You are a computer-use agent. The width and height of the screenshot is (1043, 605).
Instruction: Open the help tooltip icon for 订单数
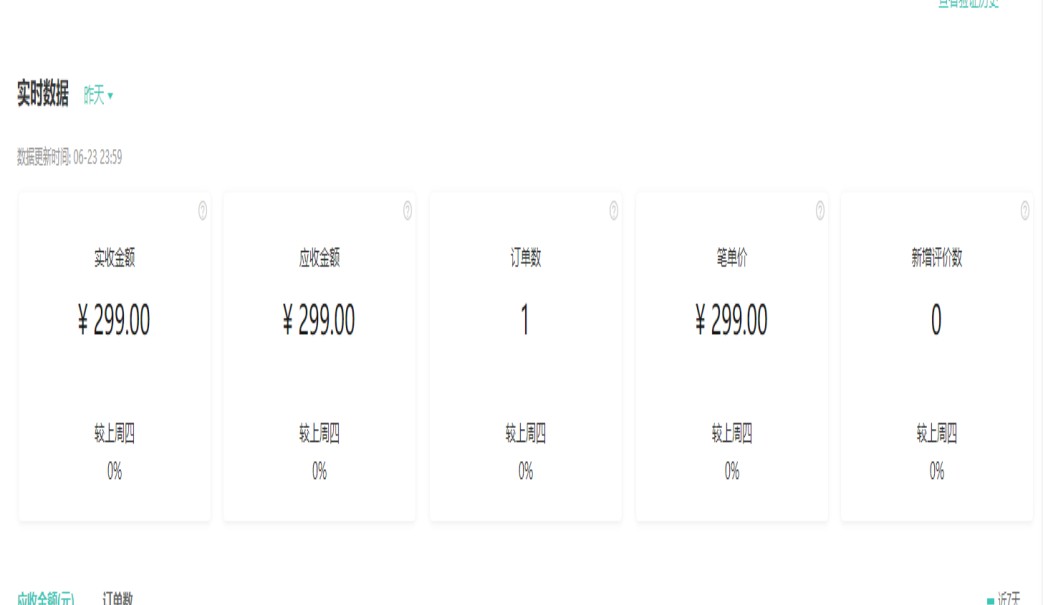tap(613, 210)
